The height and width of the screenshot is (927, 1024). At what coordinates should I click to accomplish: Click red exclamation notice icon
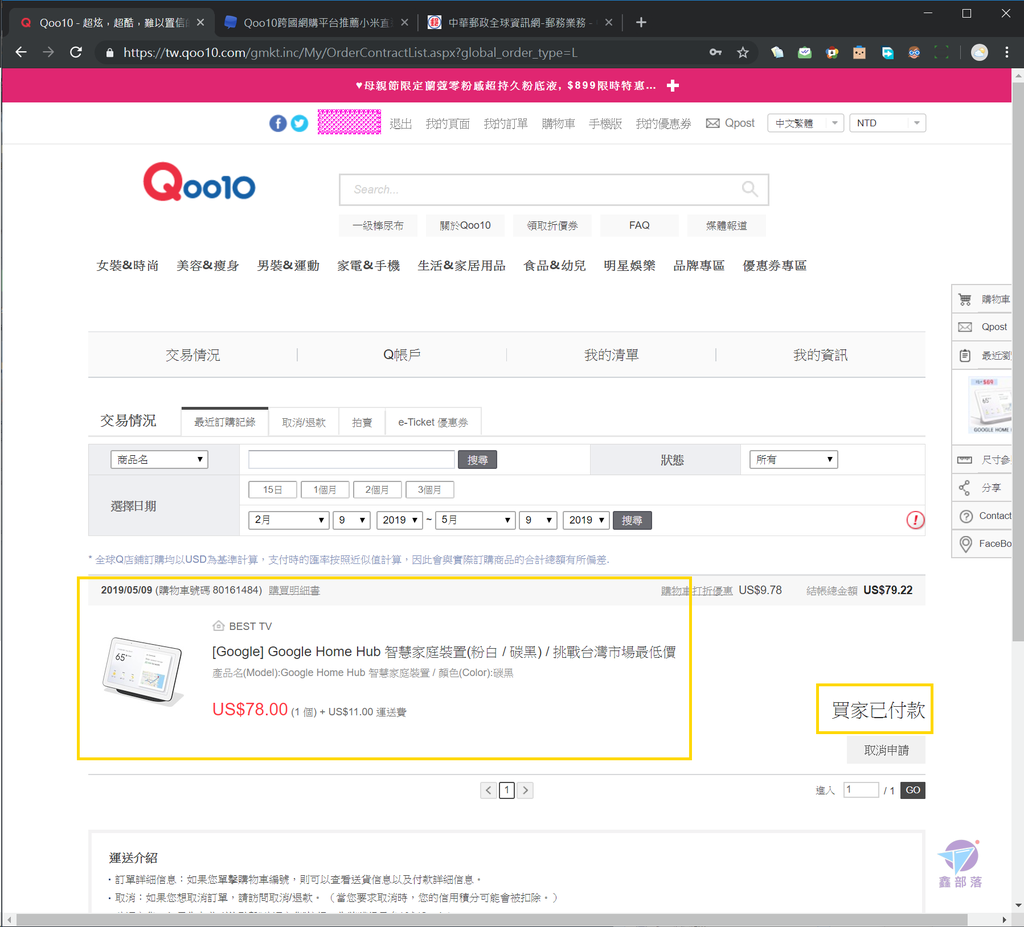tap(915, 520)
